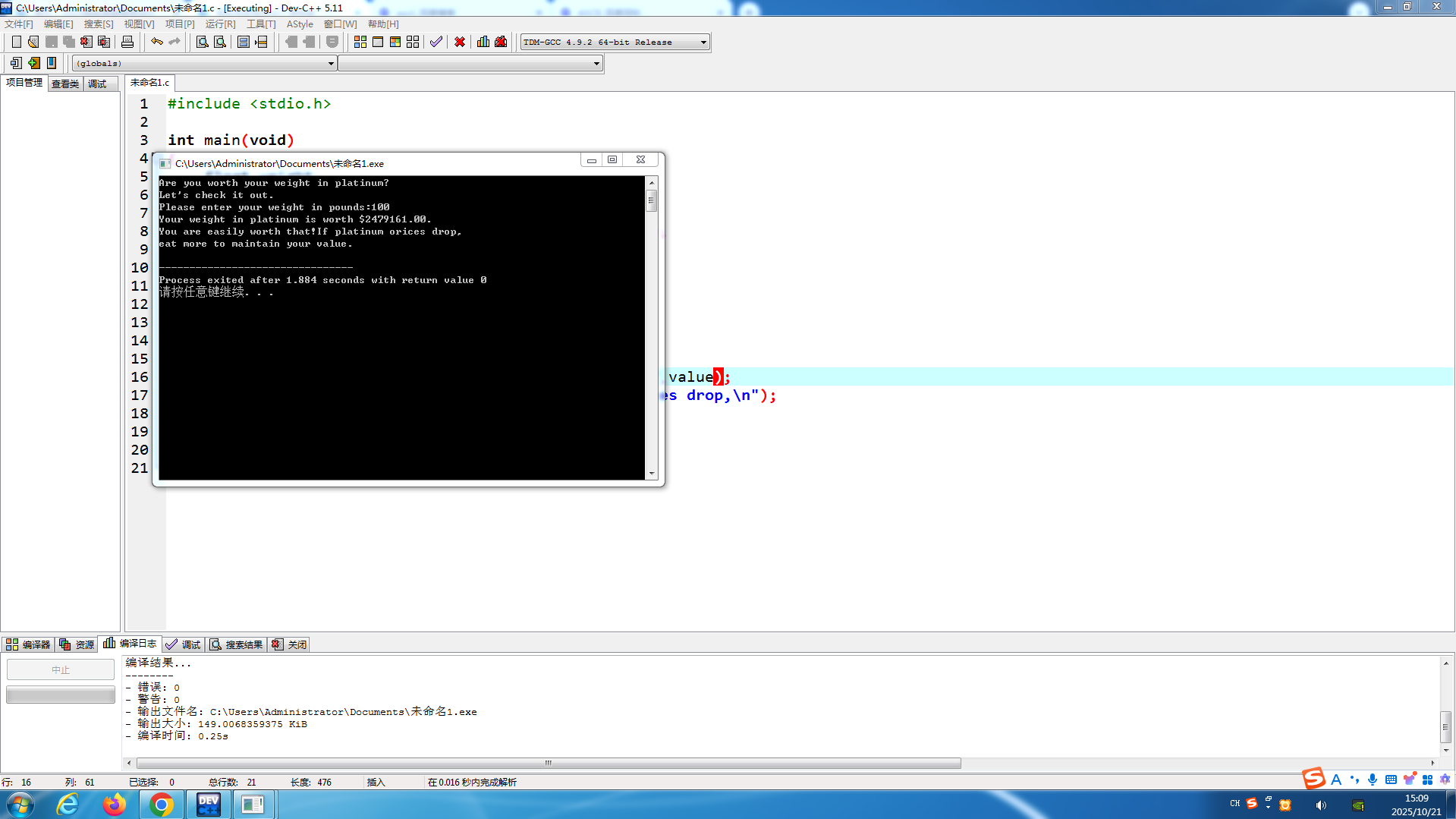Click the compile log horizontal scrollbar

tap(549, 763)
